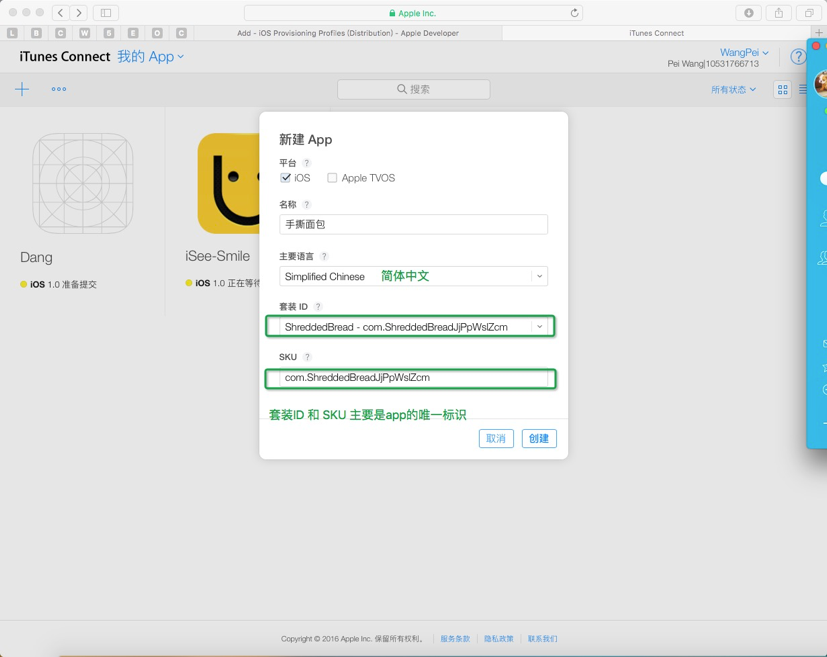Viewport: 827px width, 657px height.
Task: Click the help question mark icon in header
Action: 798,56
